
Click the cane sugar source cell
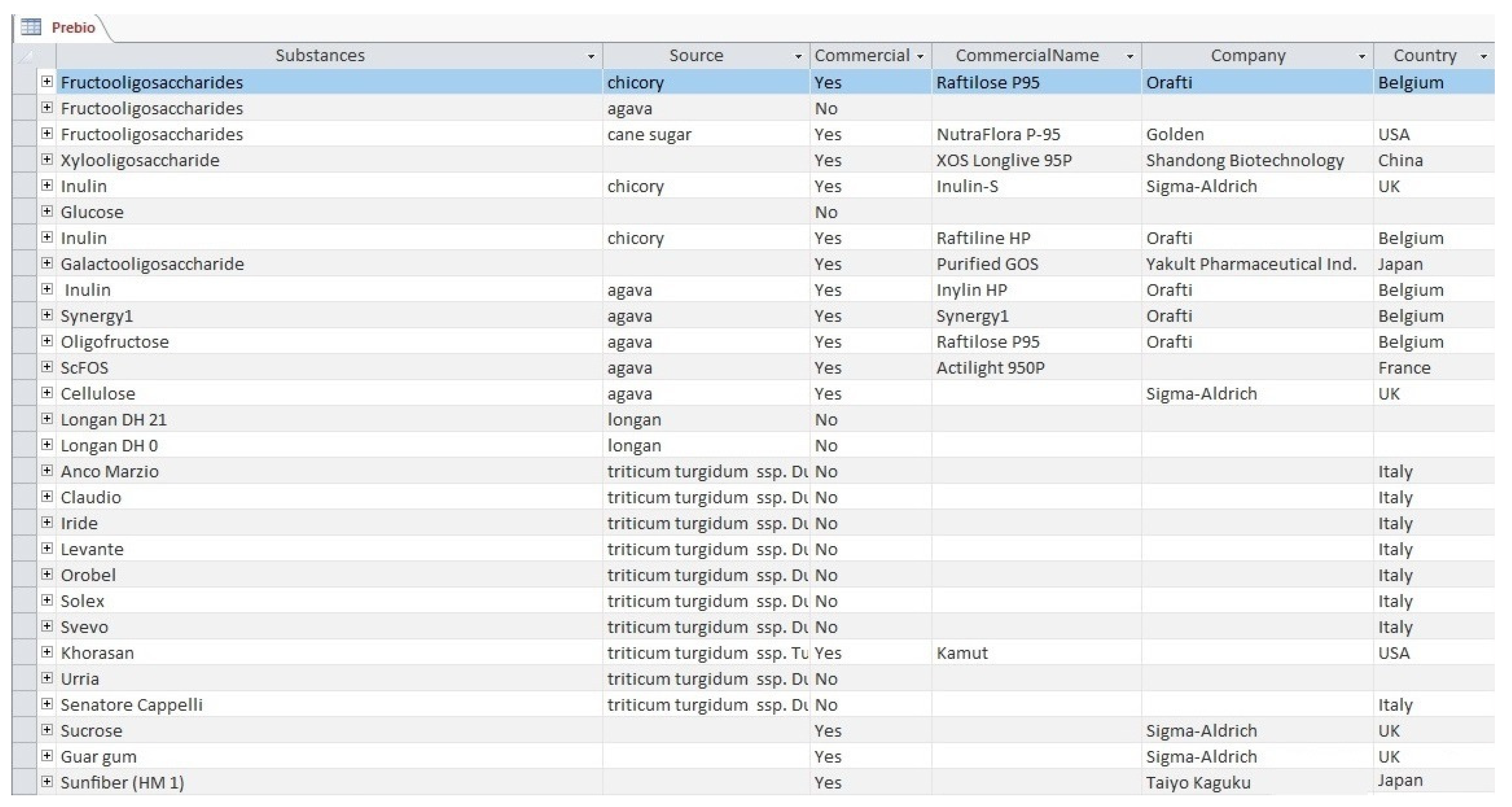pos(649,134)
